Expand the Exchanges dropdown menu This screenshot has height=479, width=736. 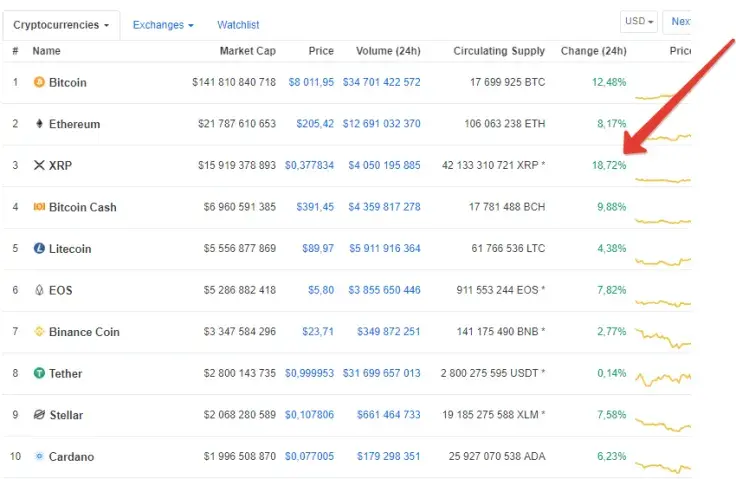[163, 24]
